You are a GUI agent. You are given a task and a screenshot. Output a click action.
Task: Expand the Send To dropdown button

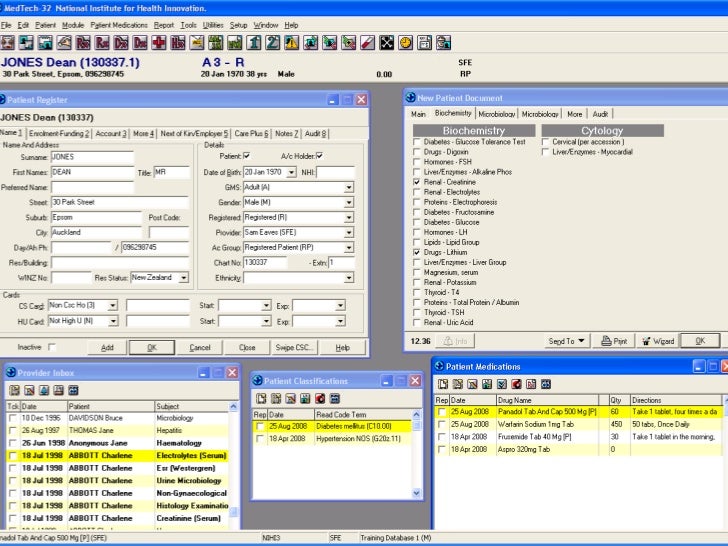(x=566, y=341)
